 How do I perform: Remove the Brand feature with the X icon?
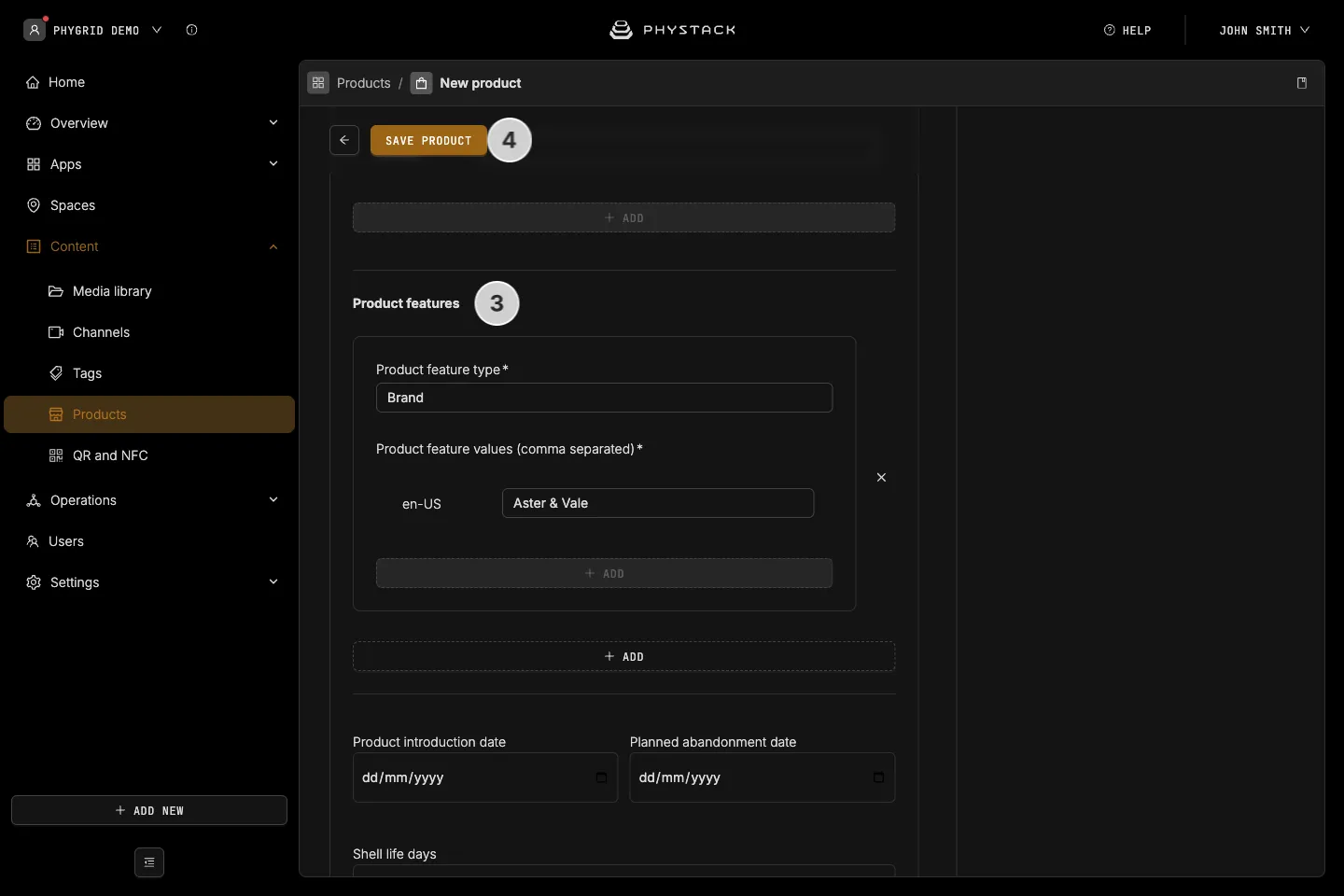click(881, 477)
